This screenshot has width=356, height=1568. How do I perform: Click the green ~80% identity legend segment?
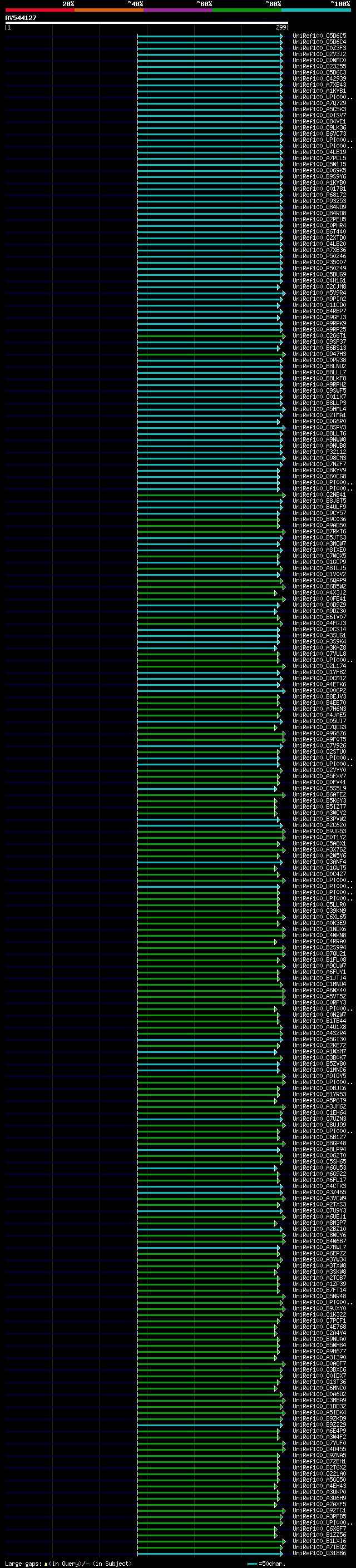(x=247, y=11)
